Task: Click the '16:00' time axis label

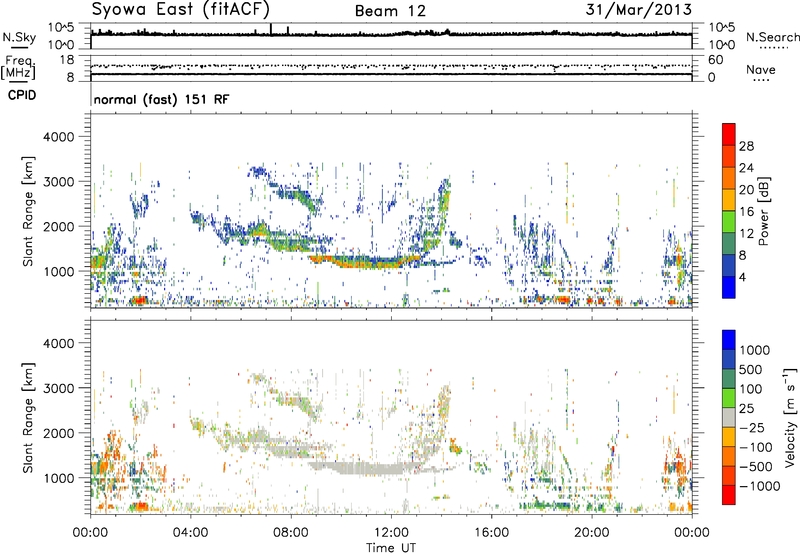Action: click(491, 533)
